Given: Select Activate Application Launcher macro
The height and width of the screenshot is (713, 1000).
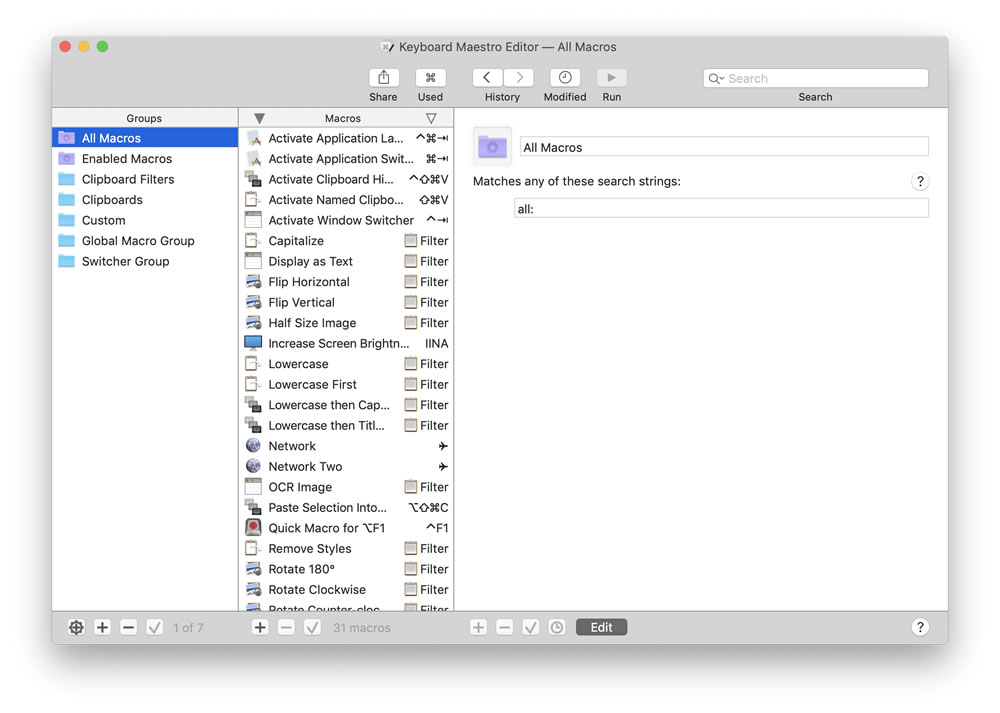Looking at the screenshot, I should coord(346,138).
